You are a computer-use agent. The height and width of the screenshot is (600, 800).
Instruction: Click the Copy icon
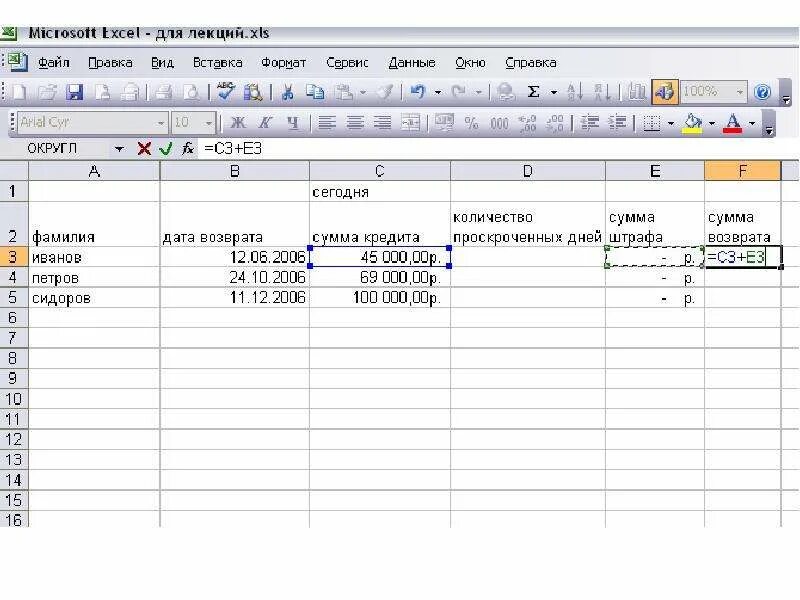315,92
